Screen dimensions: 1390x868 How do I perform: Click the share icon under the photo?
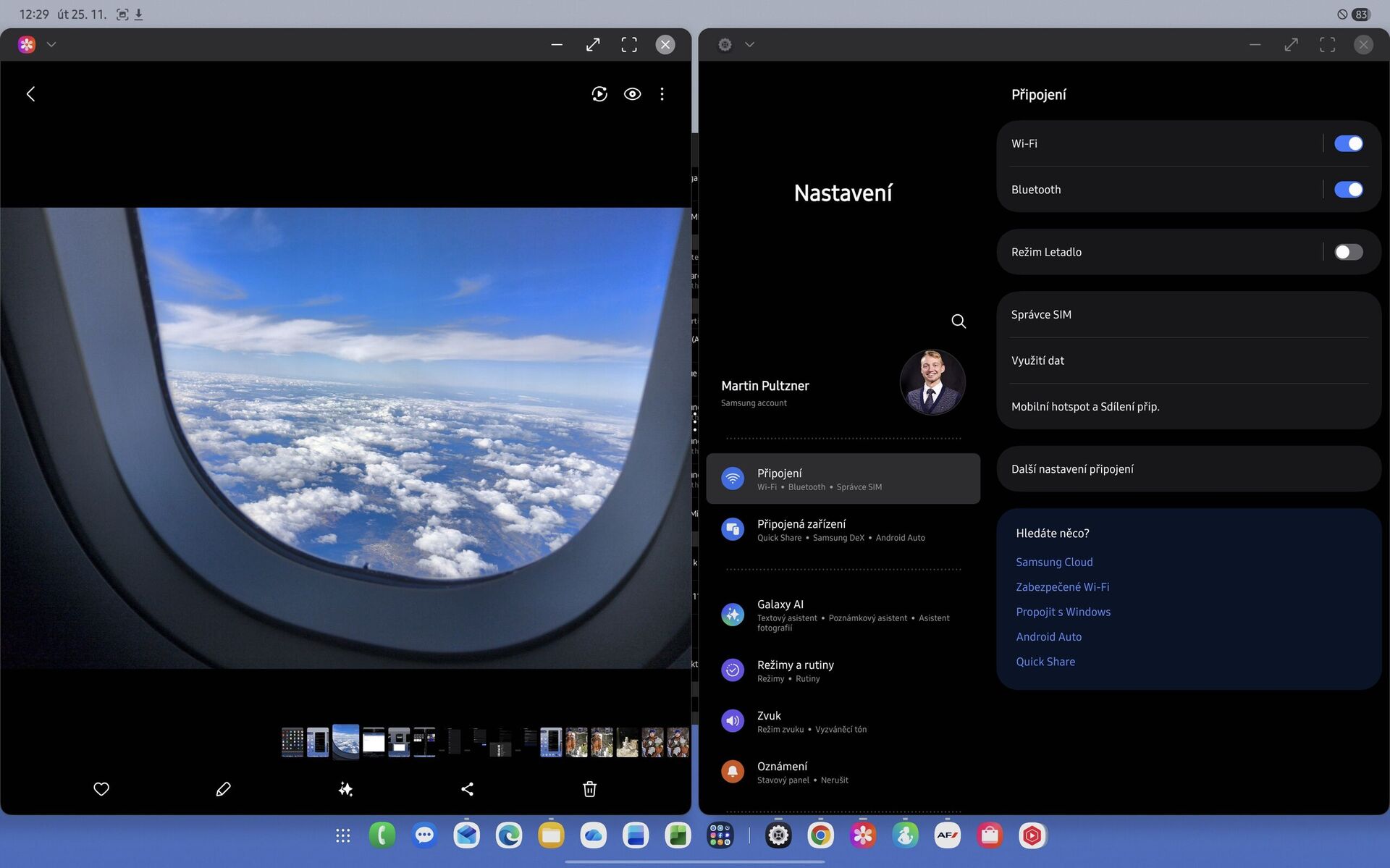468,789
